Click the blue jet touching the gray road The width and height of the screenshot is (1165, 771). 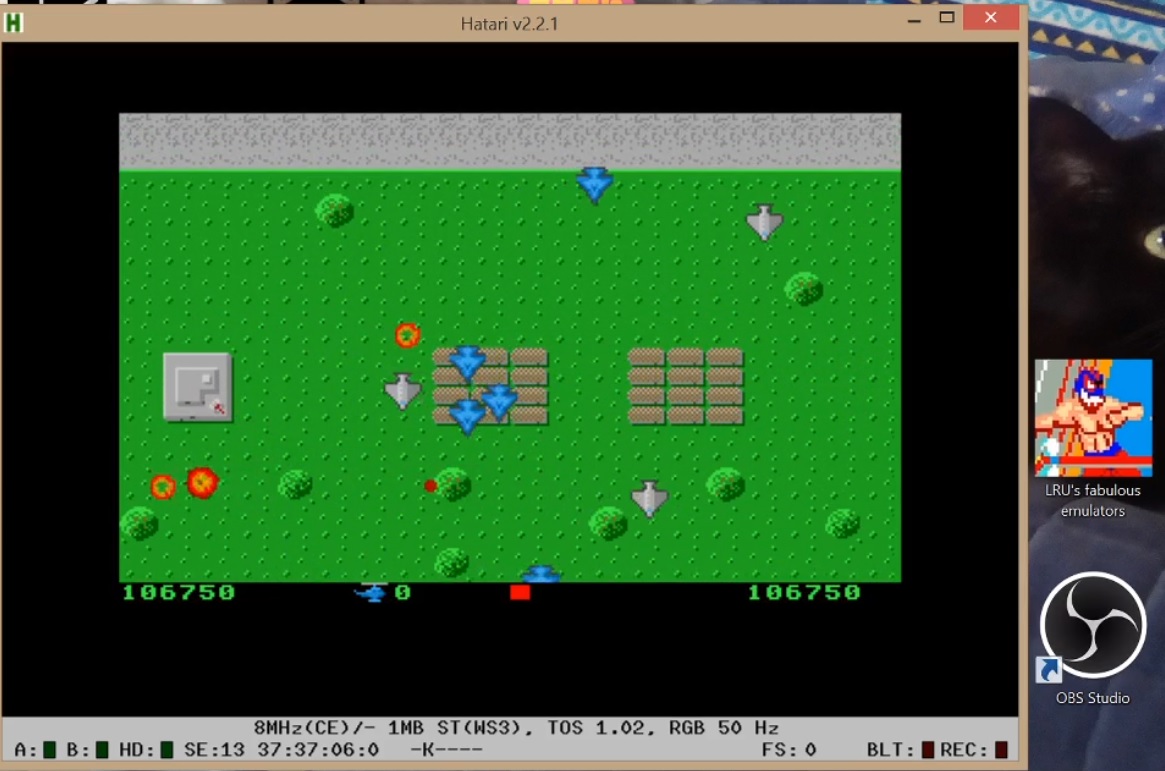pyautogui.click(x=595, y=184)
